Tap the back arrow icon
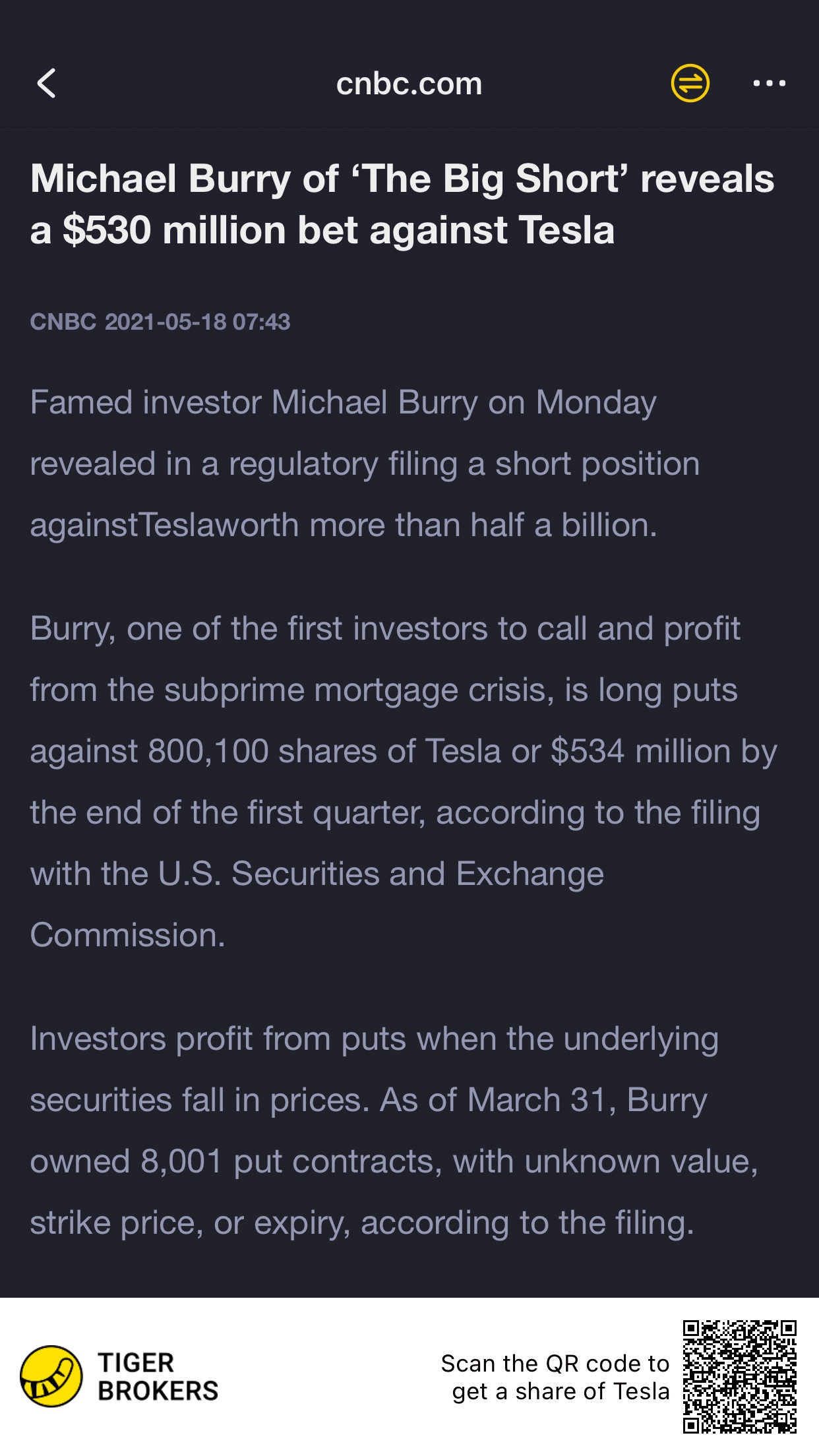Screen dimensions: 819x1456 (46, 84)
